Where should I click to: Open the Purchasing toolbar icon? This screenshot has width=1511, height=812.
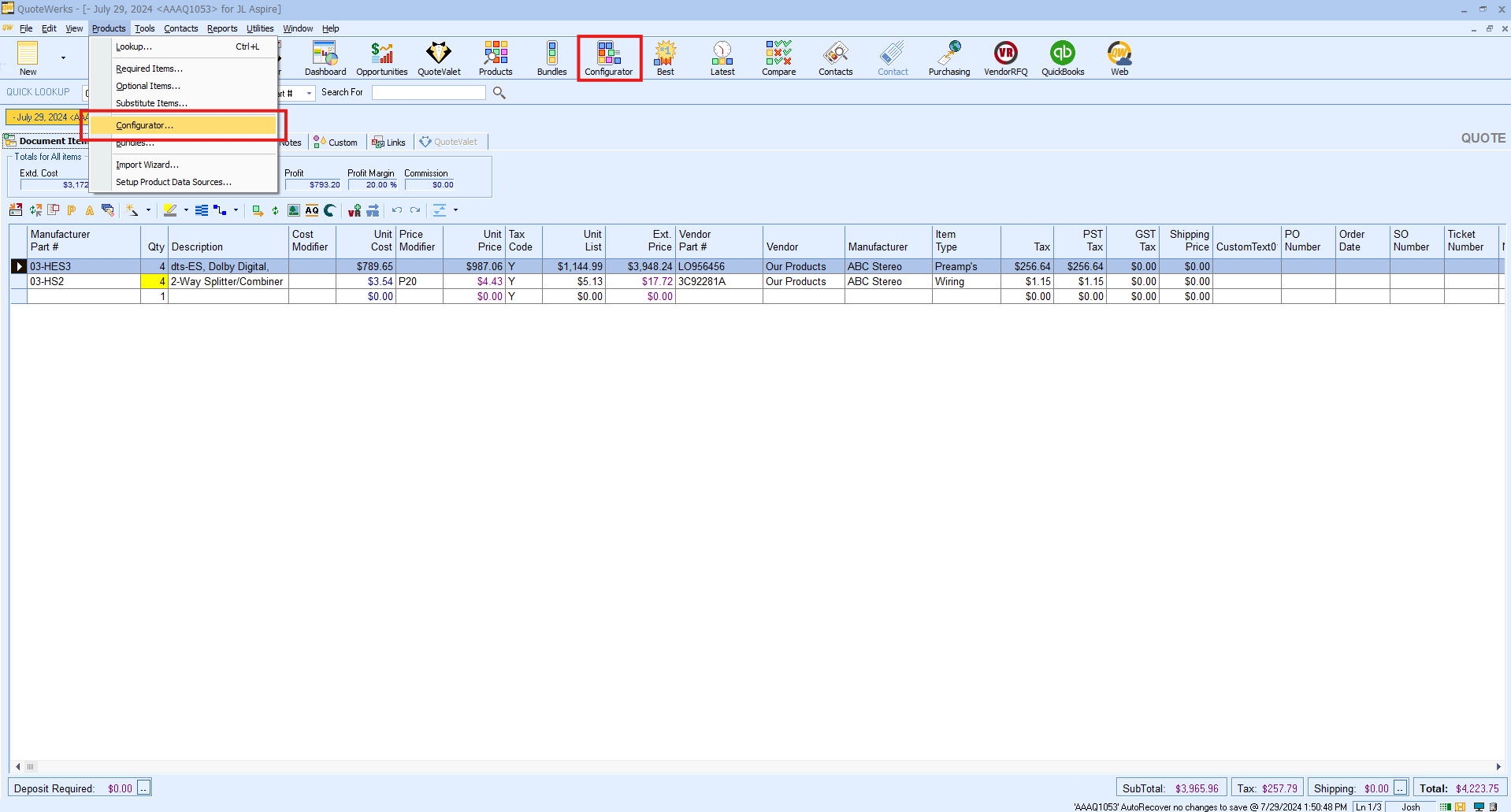pyautogui.click(x=949, y=58)
